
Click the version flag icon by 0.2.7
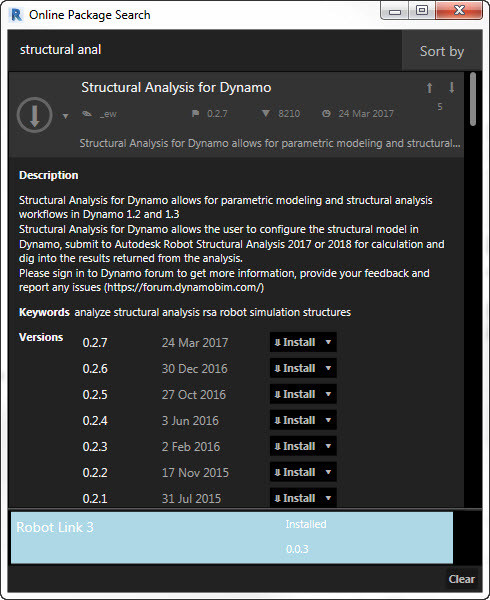point(195,114)
